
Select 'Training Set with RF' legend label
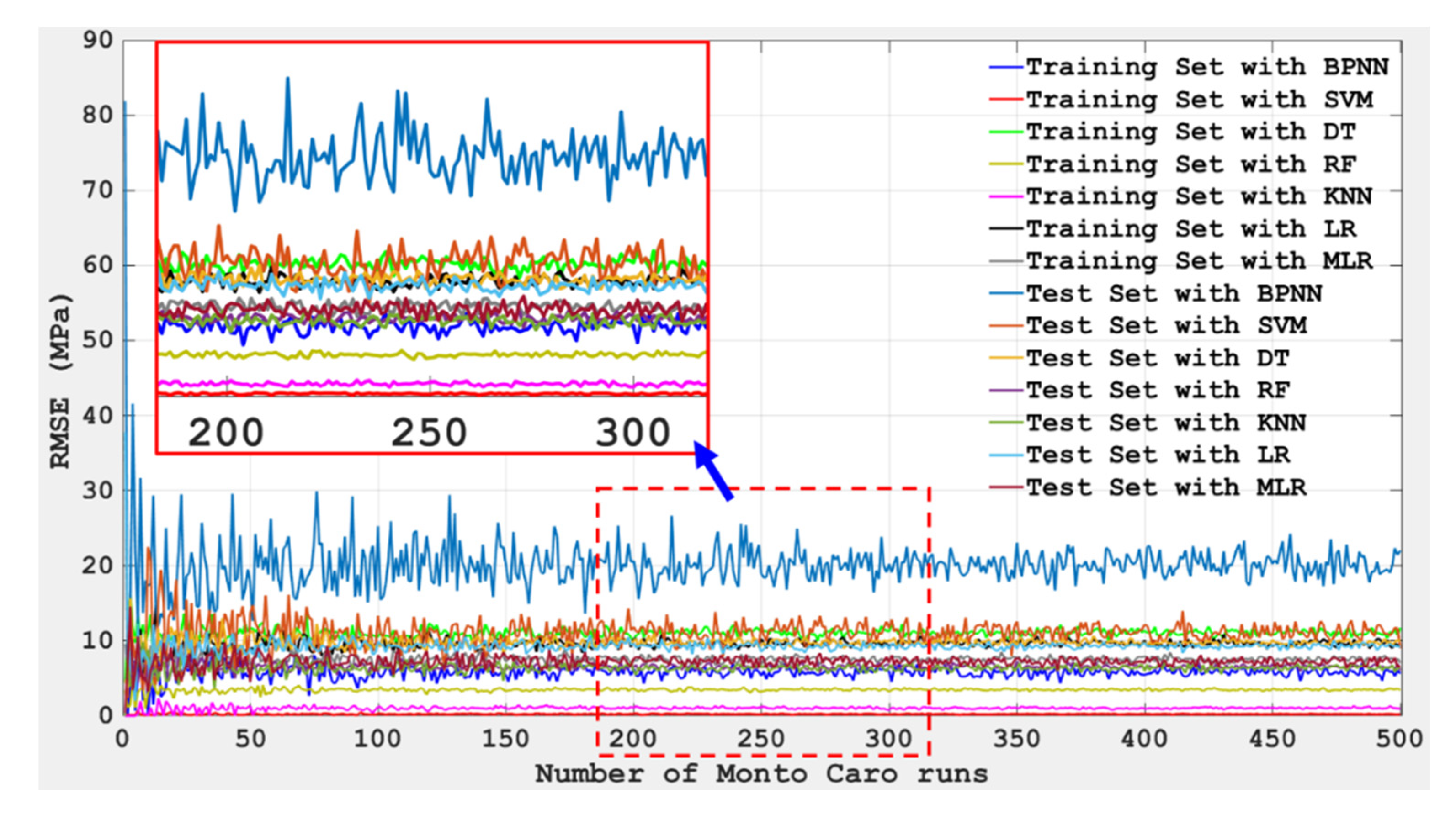coord(1190,164)
